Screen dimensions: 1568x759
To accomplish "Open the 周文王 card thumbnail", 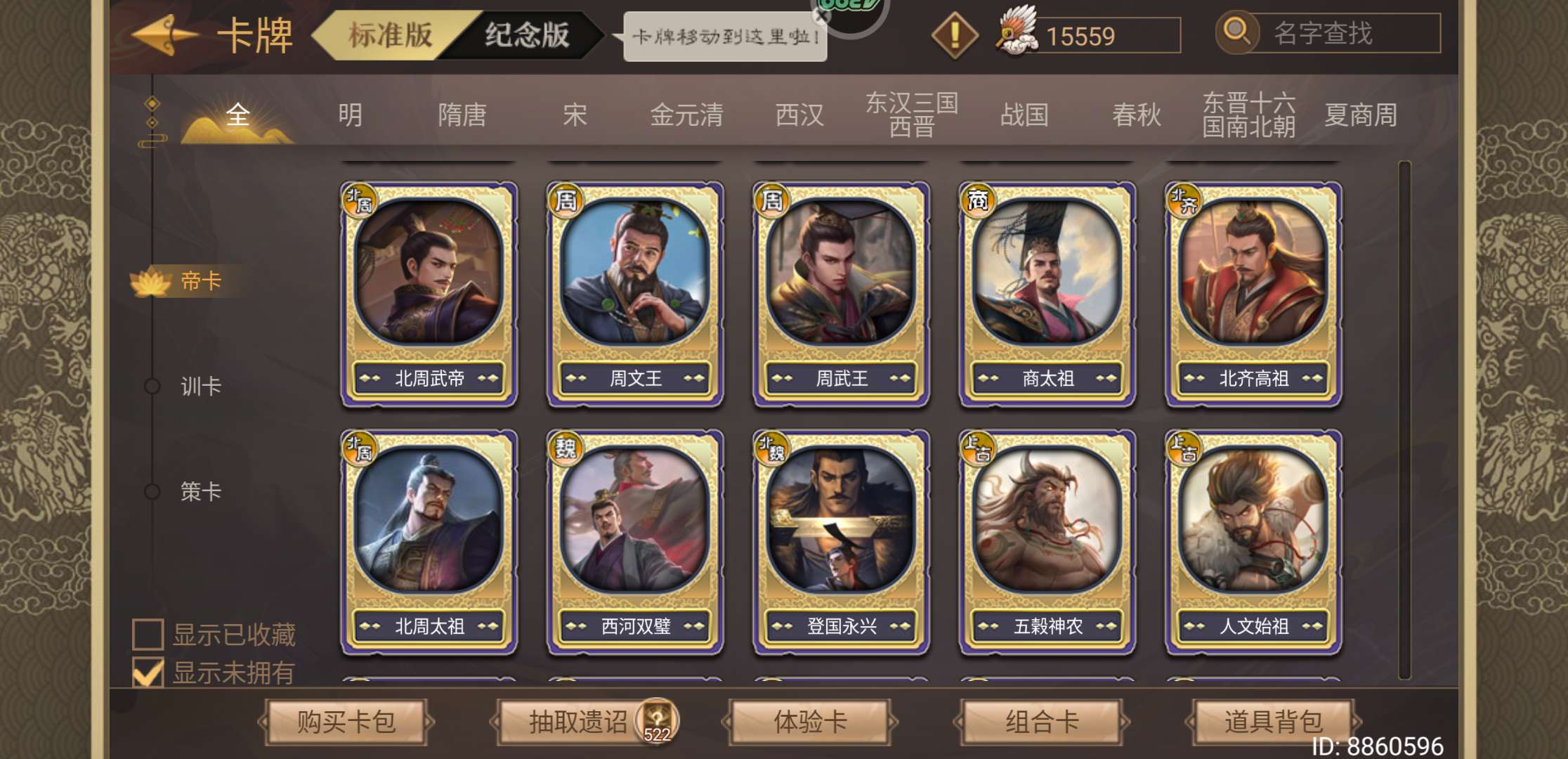I will [x=635, y=294].
